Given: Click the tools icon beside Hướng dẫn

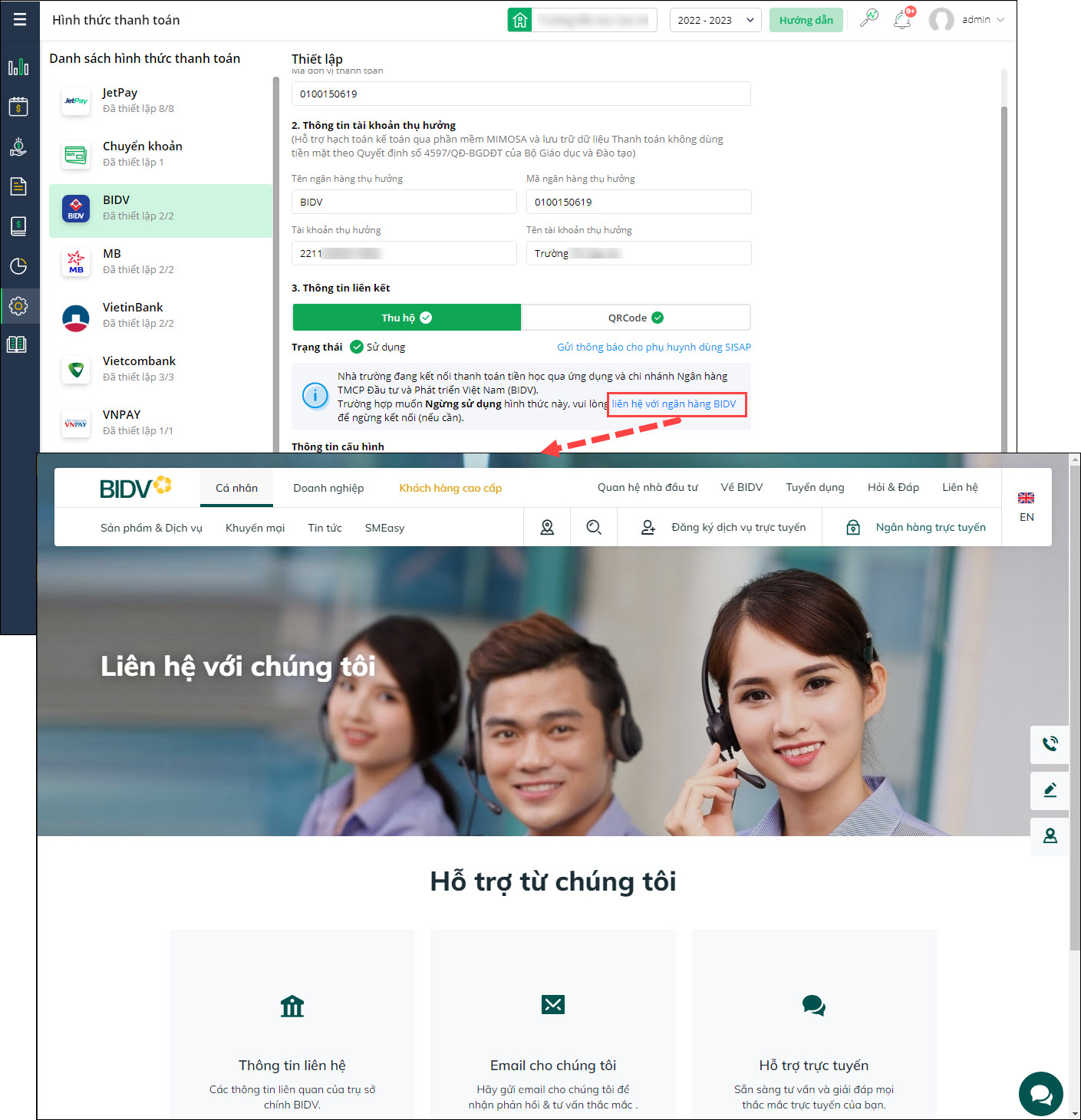Looking at the screenshot, I should tap(869, 18).
